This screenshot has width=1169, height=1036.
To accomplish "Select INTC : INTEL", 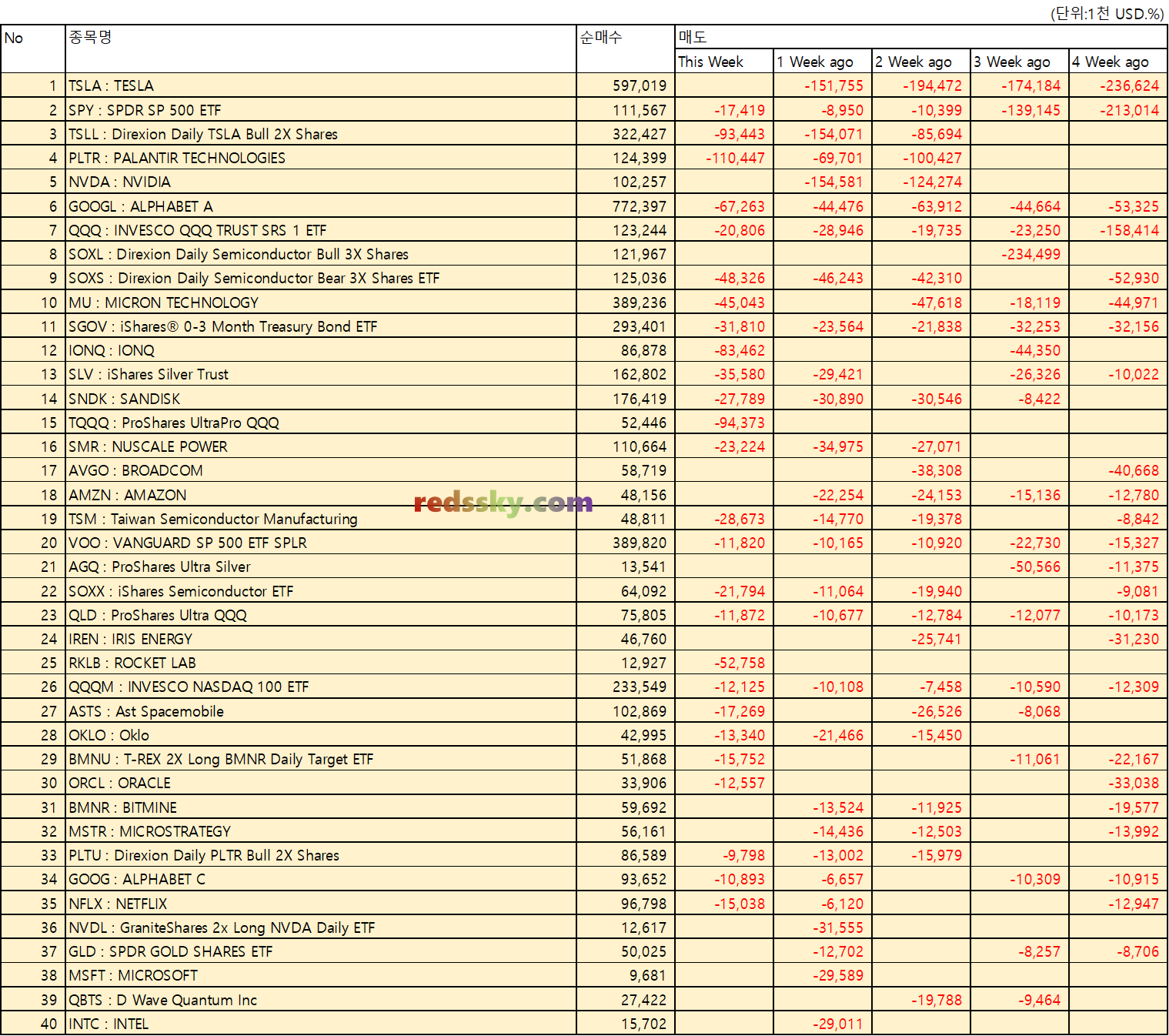I will click(109, 1024).
